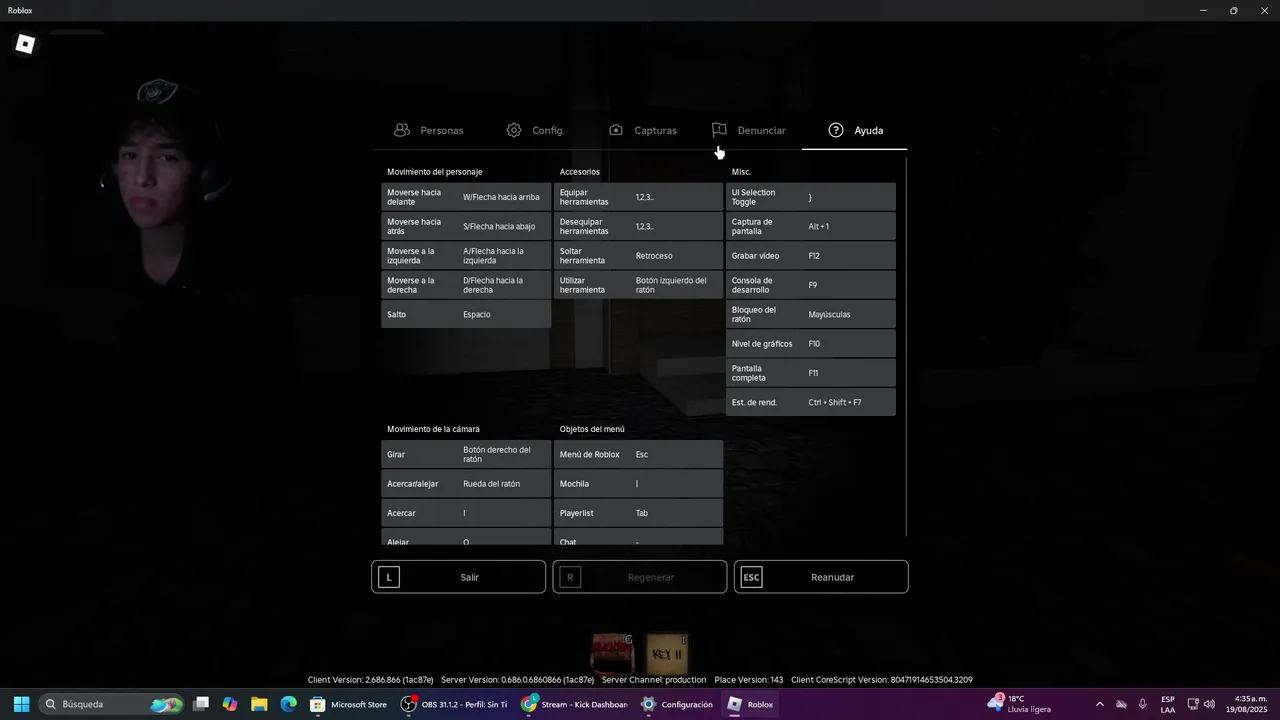Image resolution: width=1280 pixels, height=720 pixels.
Task: Switch to the Personas tab
Action: click(428, 130)
